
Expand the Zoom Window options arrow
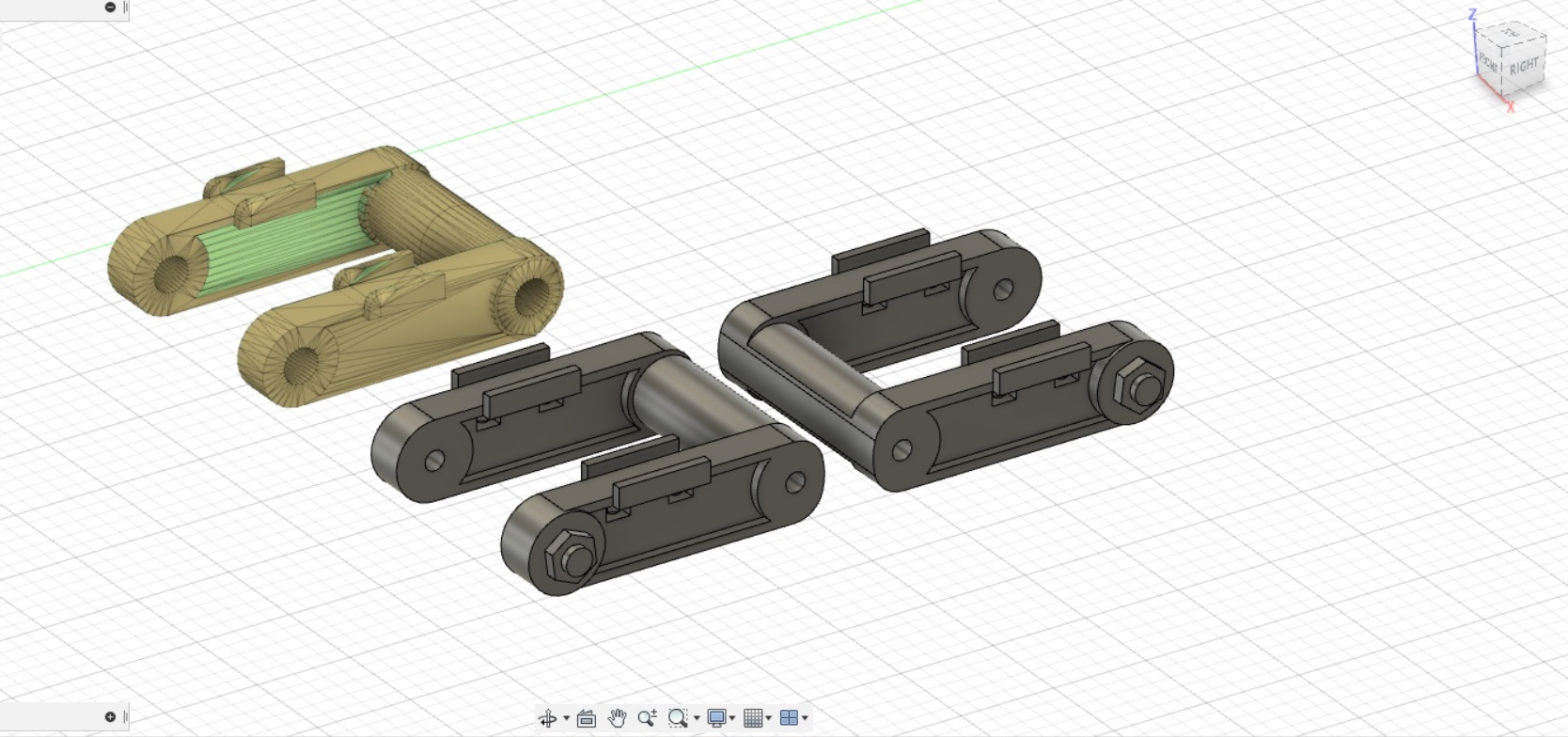[697, 719]
